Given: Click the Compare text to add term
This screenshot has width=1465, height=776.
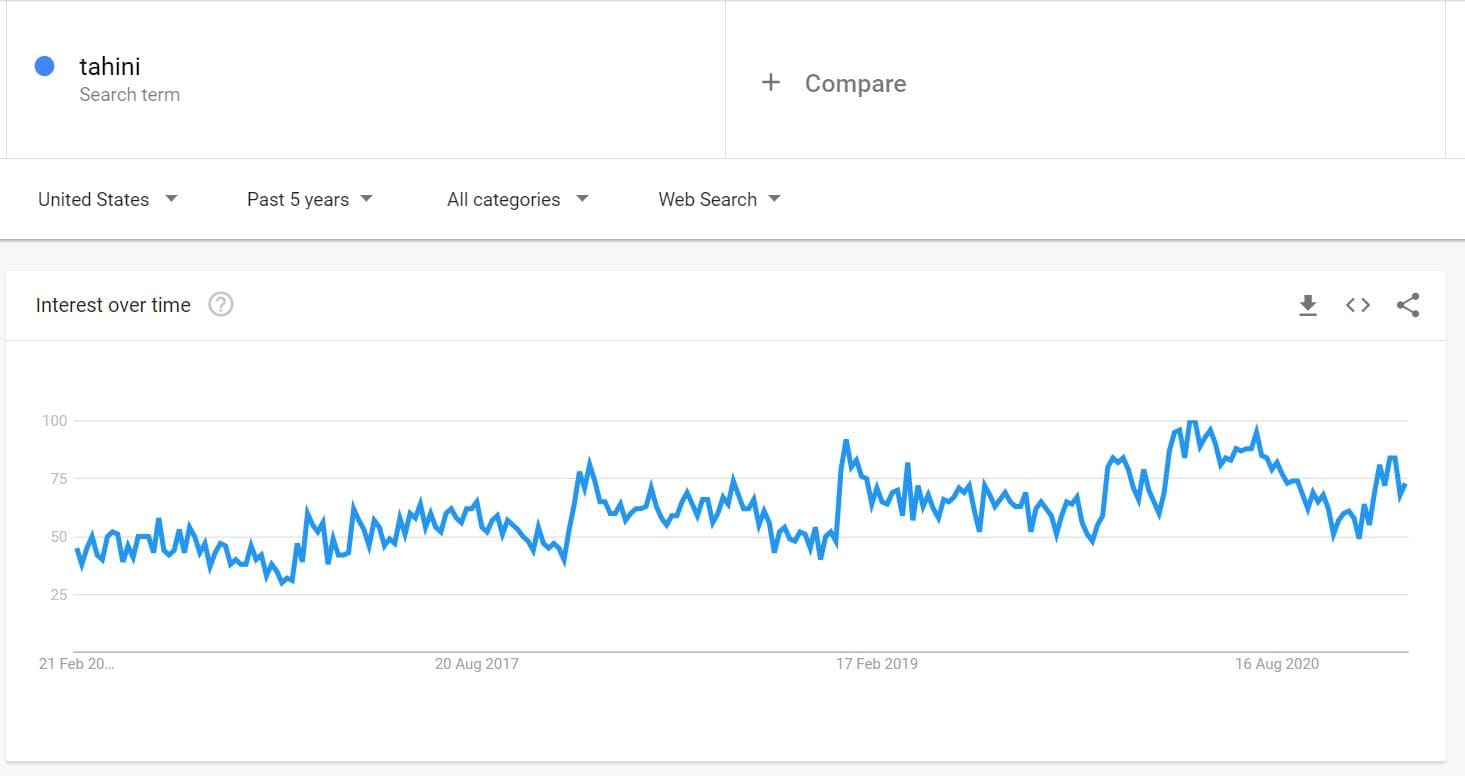Looking at the screenshot, I should pyautogui.click(x=855, y=84).
